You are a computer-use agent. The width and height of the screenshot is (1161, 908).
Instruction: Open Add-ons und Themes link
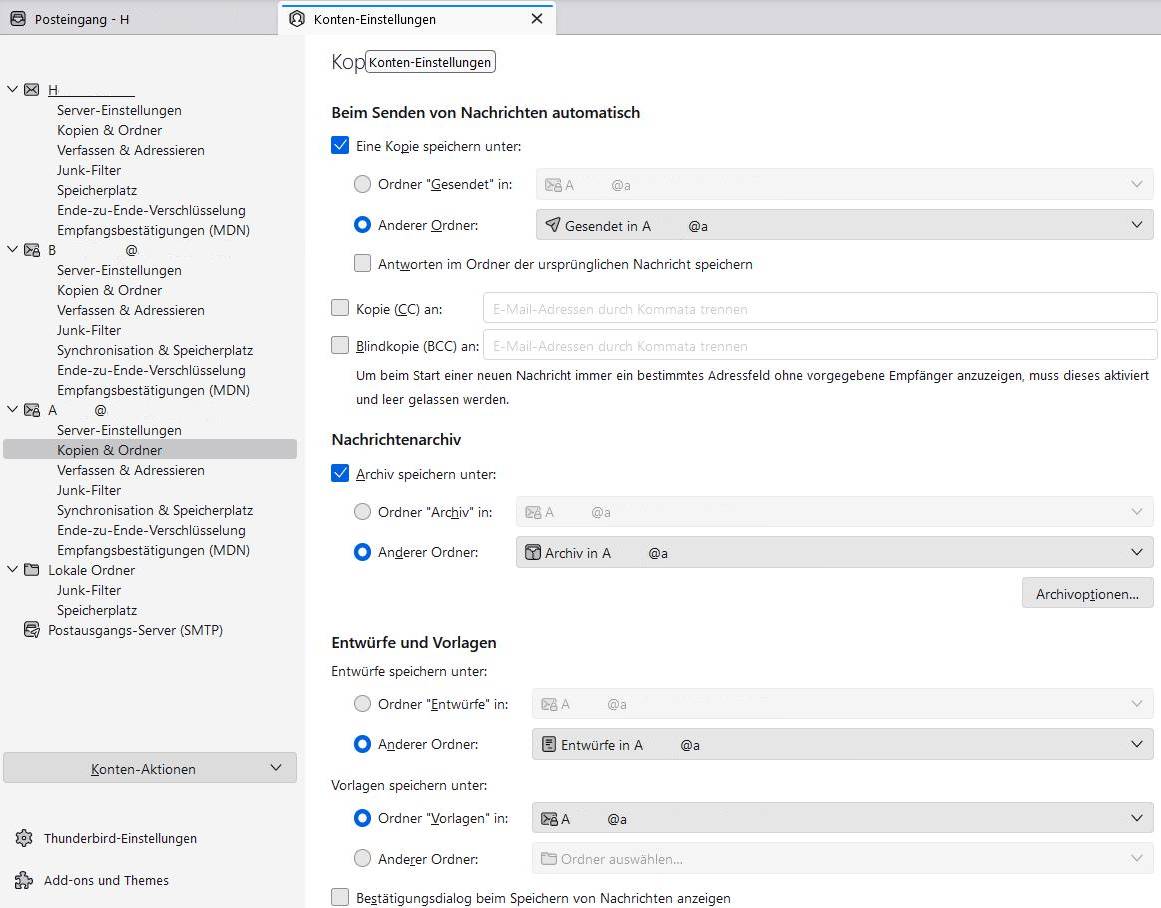tap(106, 880)
